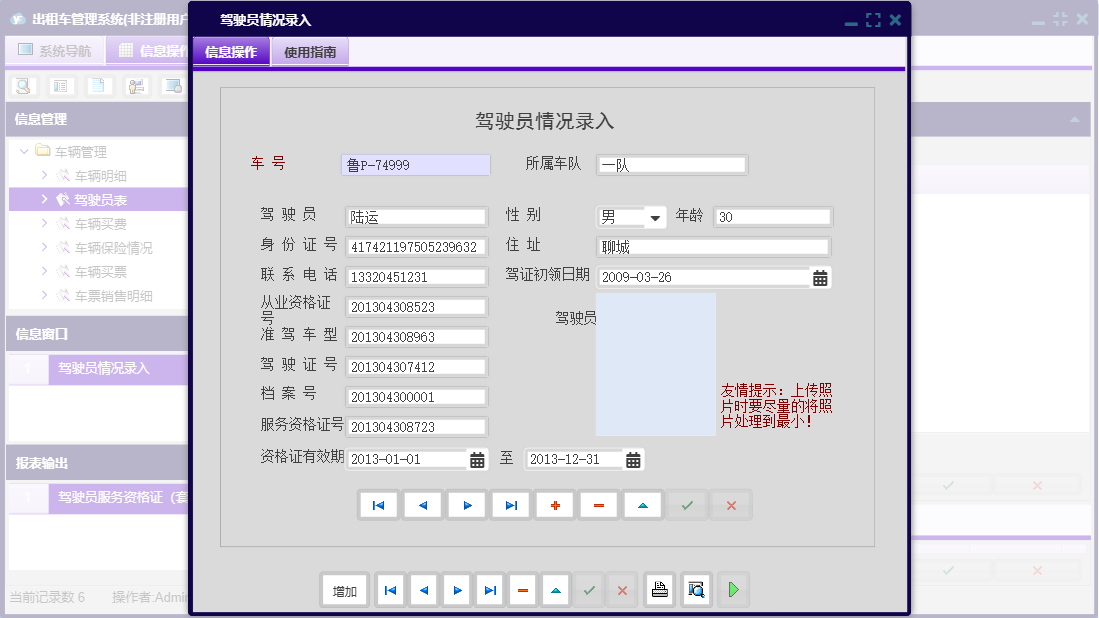Screen dimensions: 1099x618
Task: Click the 车号 license plate input field
Action: pyautogui.click(x=415, y=164)
